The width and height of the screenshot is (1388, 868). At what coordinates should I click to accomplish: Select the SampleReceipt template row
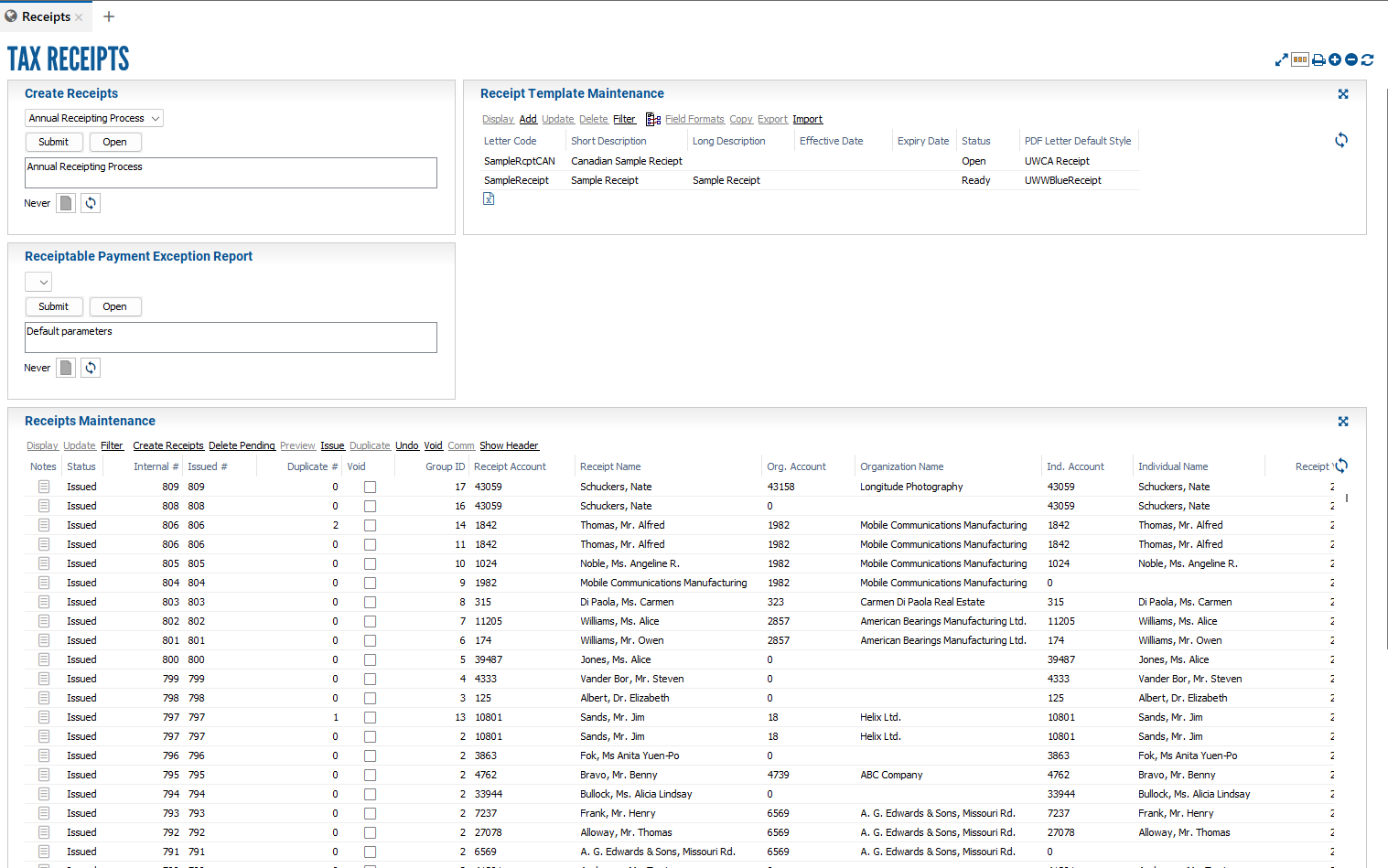[810, 180]
